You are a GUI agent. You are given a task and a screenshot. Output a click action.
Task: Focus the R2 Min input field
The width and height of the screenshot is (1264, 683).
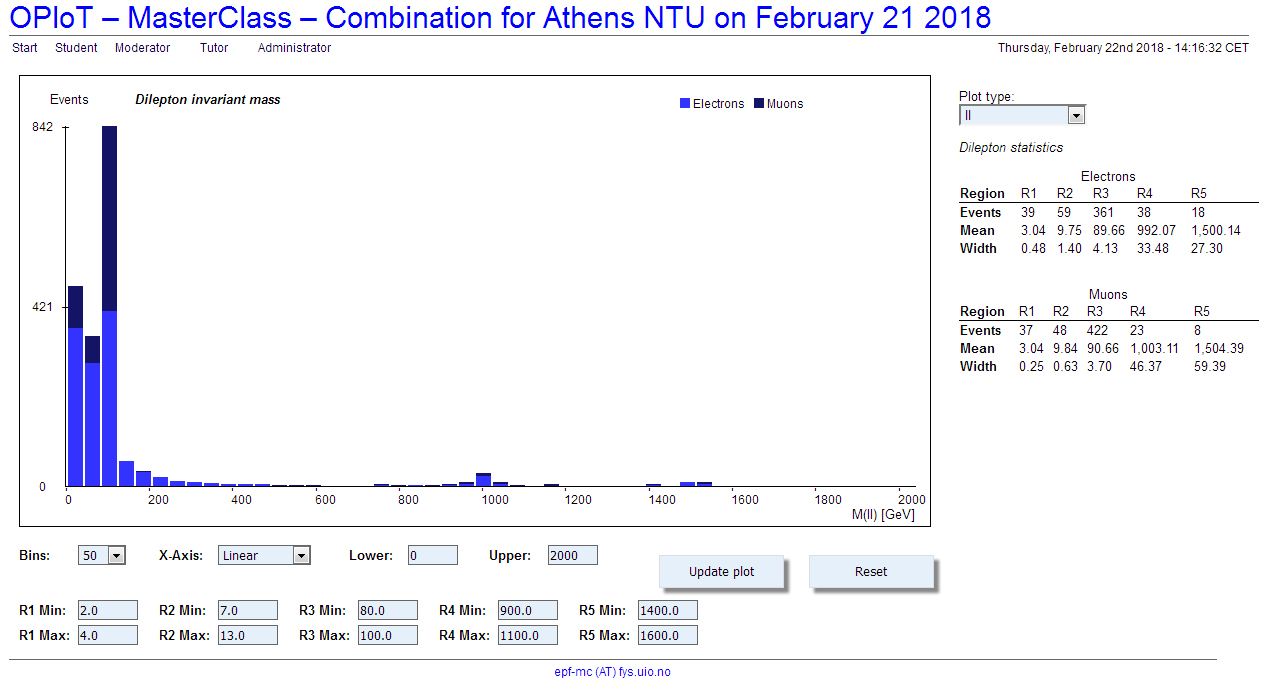coord(248,610)
